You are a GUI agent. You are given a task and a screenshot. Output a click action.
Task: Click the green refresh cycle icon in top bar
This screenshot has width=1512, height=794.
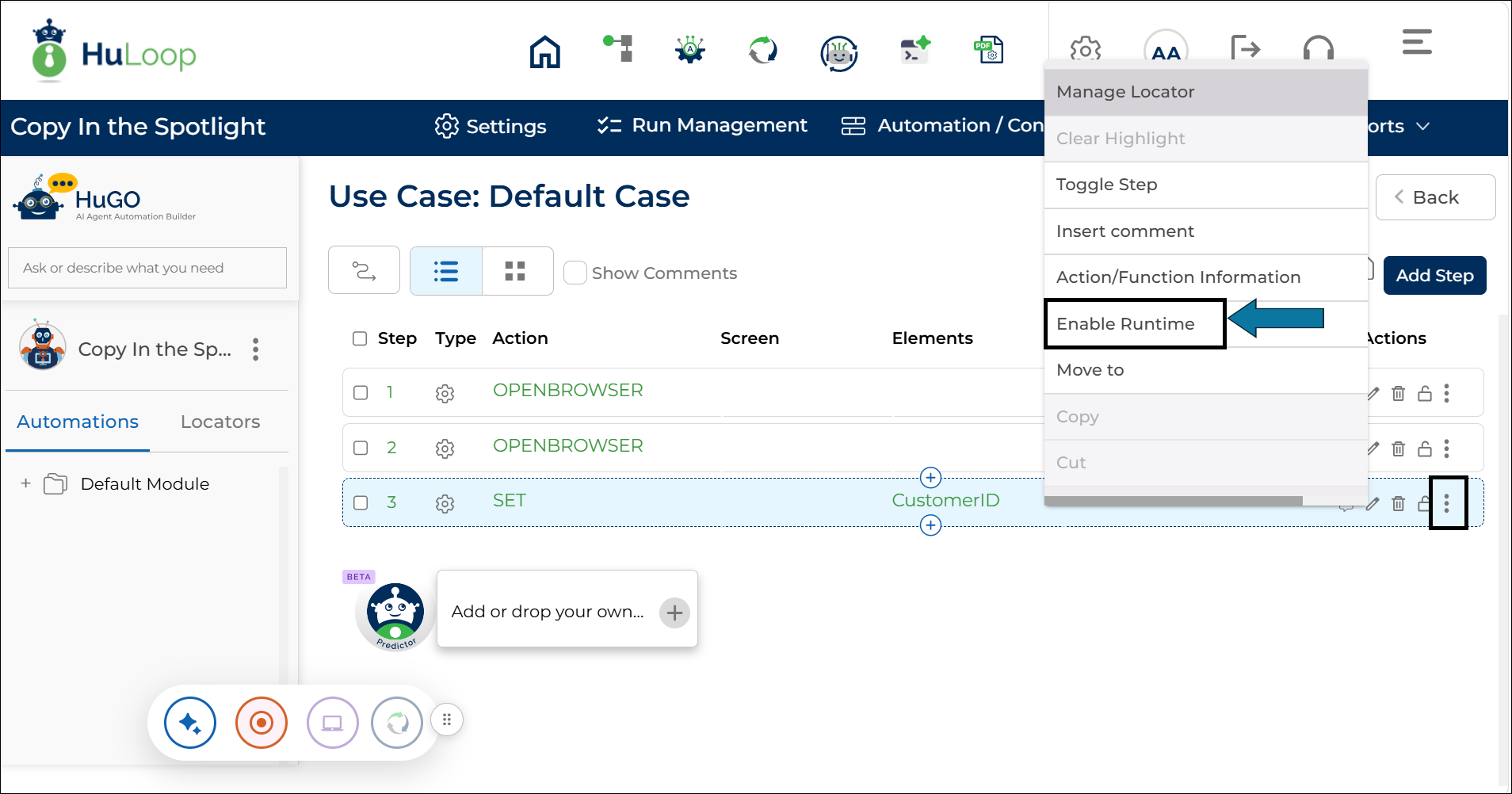point(763,50)
